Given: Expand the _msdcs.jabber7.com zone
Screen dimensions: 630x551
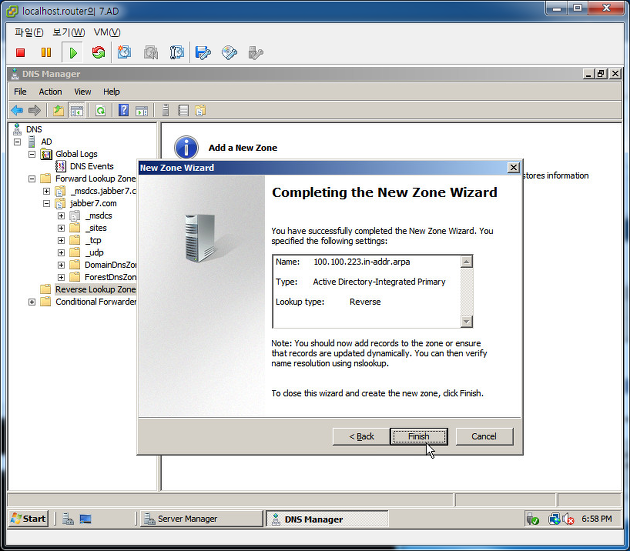Looking at the screenshot, I should 46,191.
